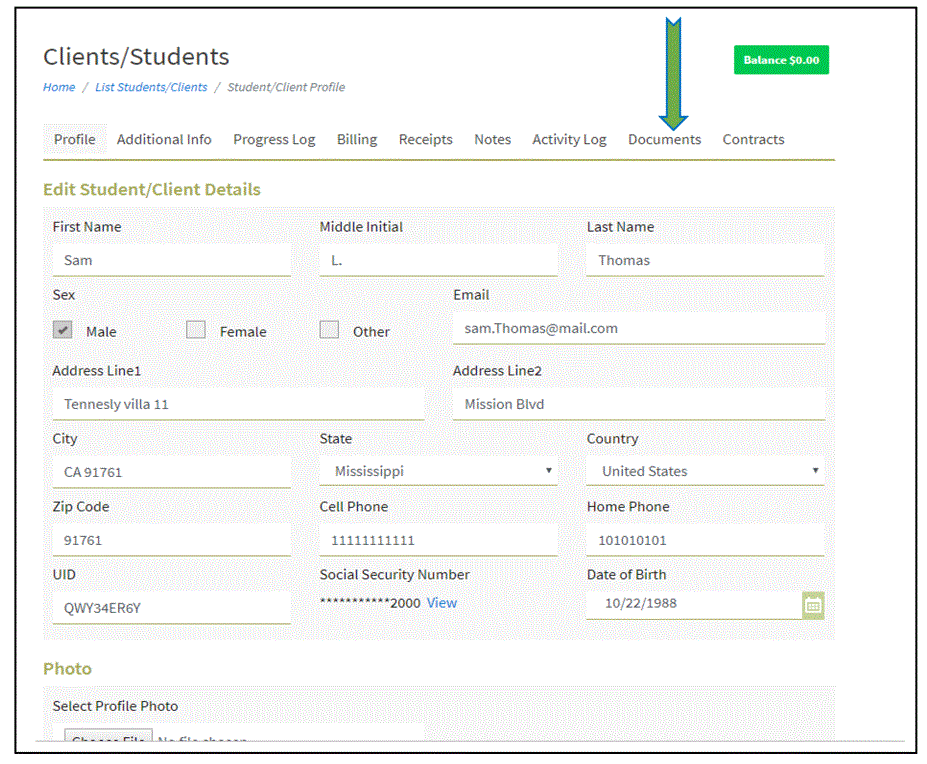Click View link beside Social Security Number
This screenshot has width=927, height=764.
[441, 603]
